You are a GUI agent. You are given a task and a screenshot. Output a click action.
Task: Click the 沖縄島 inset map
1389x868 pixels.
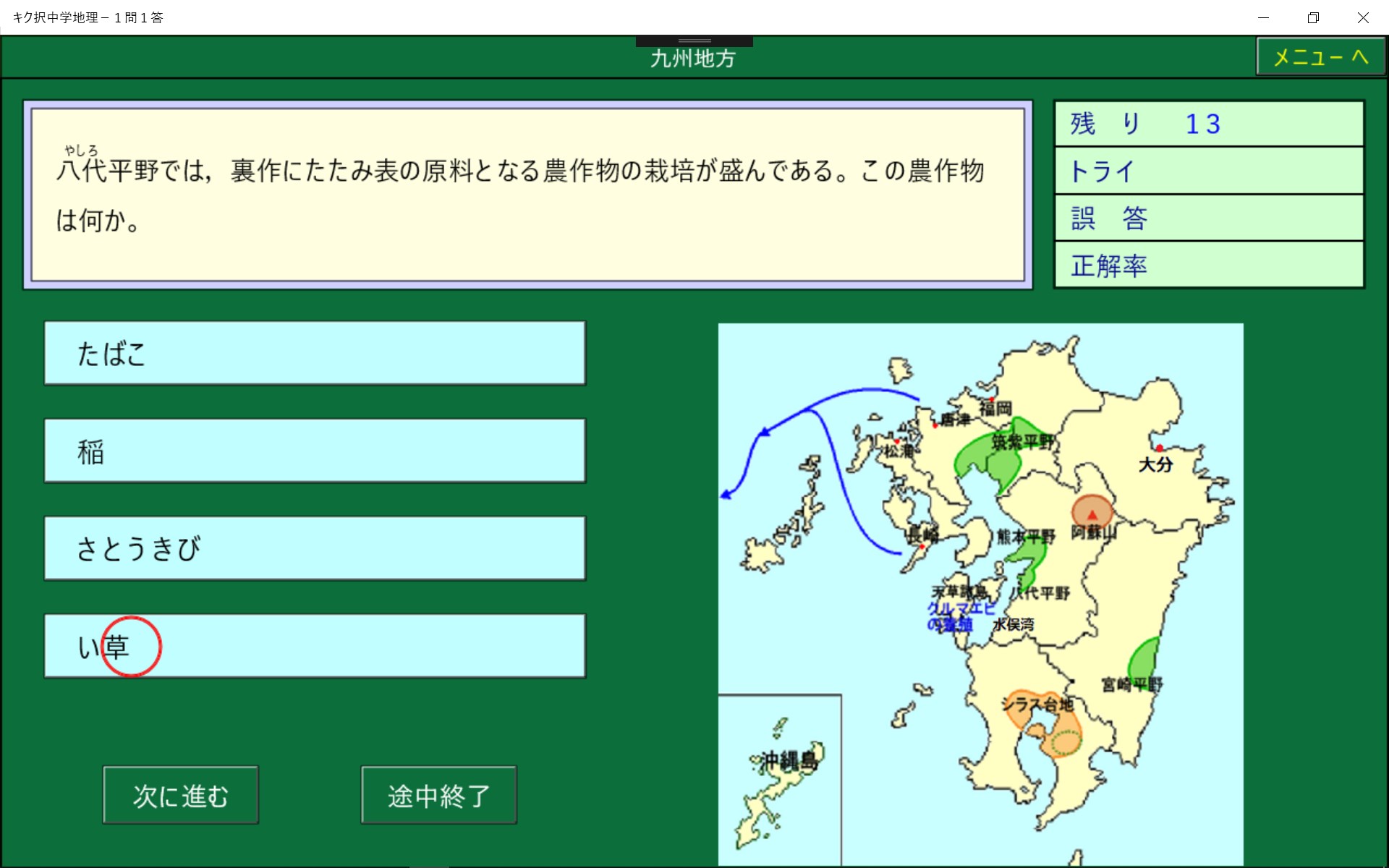779,780
